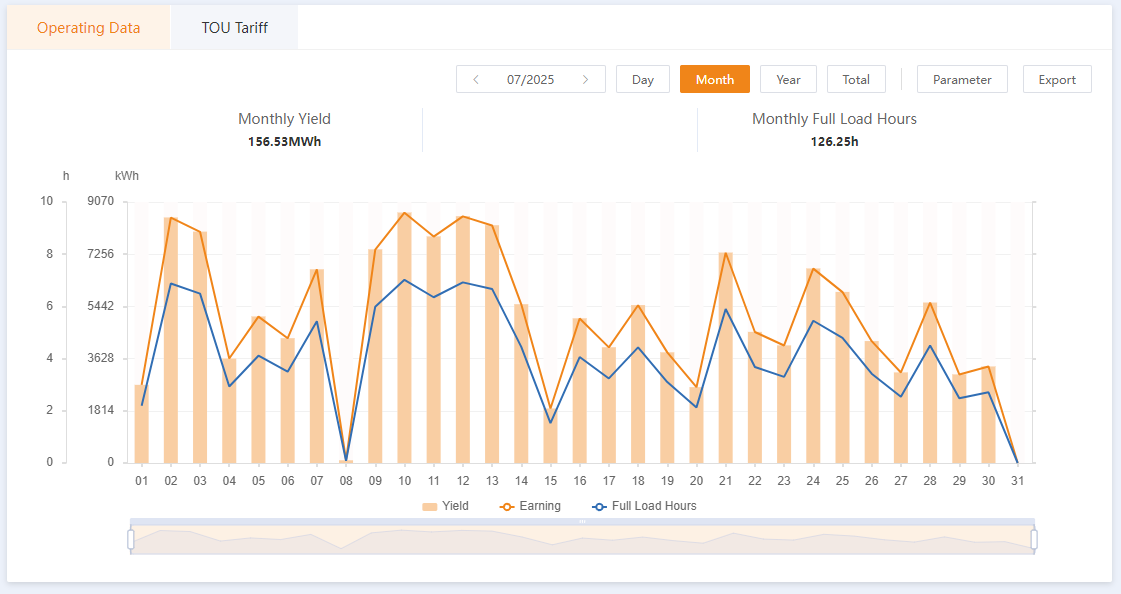Click the top grip of the zoom slider
This screenshot has height=594, width=1121.
[x=582, y=521]
